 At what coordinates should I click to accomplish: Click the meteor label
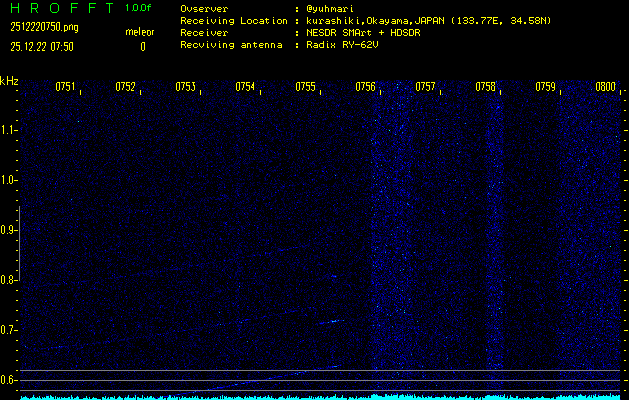140,32
